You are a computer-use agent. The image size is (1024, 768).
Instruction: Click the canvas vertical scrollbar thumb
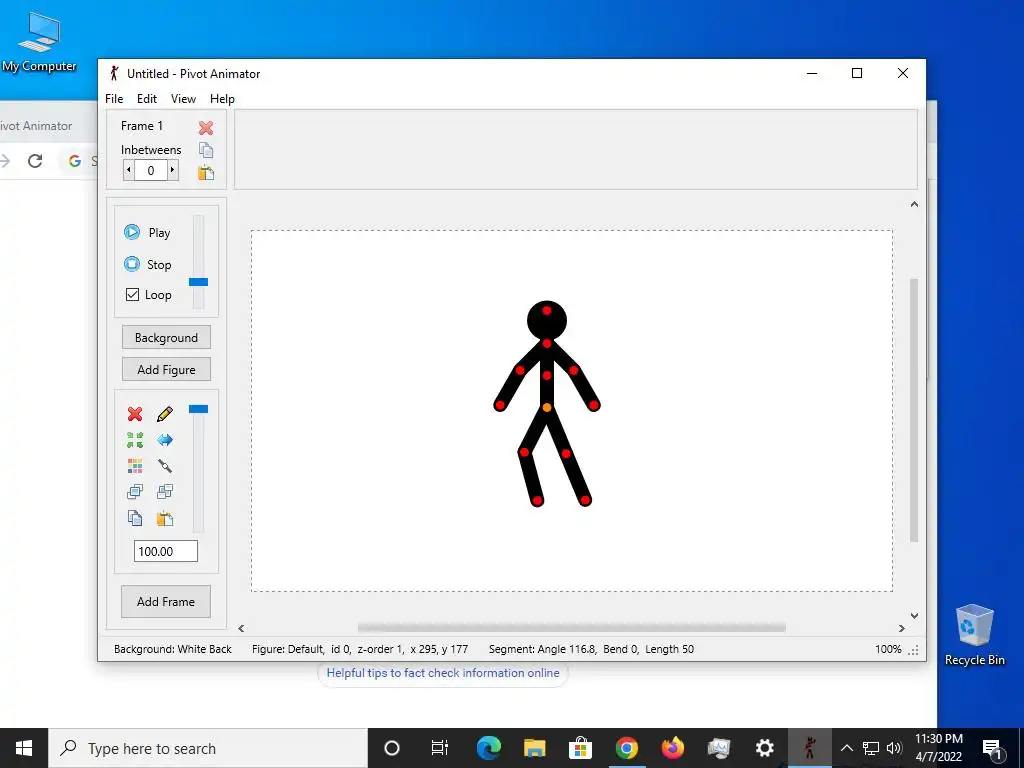pyautogui.click(x=914, y=410)
